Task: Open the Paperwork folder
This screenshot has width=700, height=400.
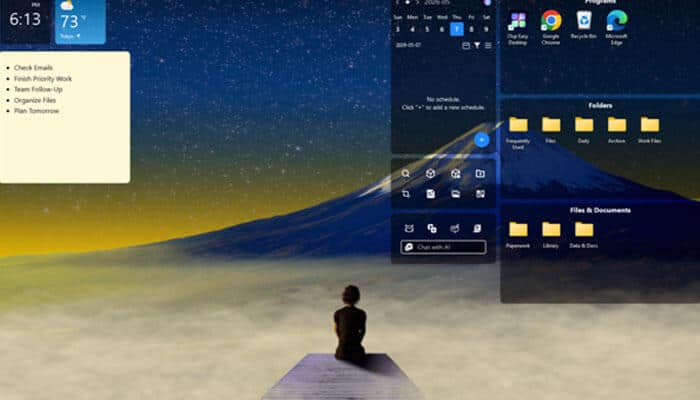Action: click(518, 235)
